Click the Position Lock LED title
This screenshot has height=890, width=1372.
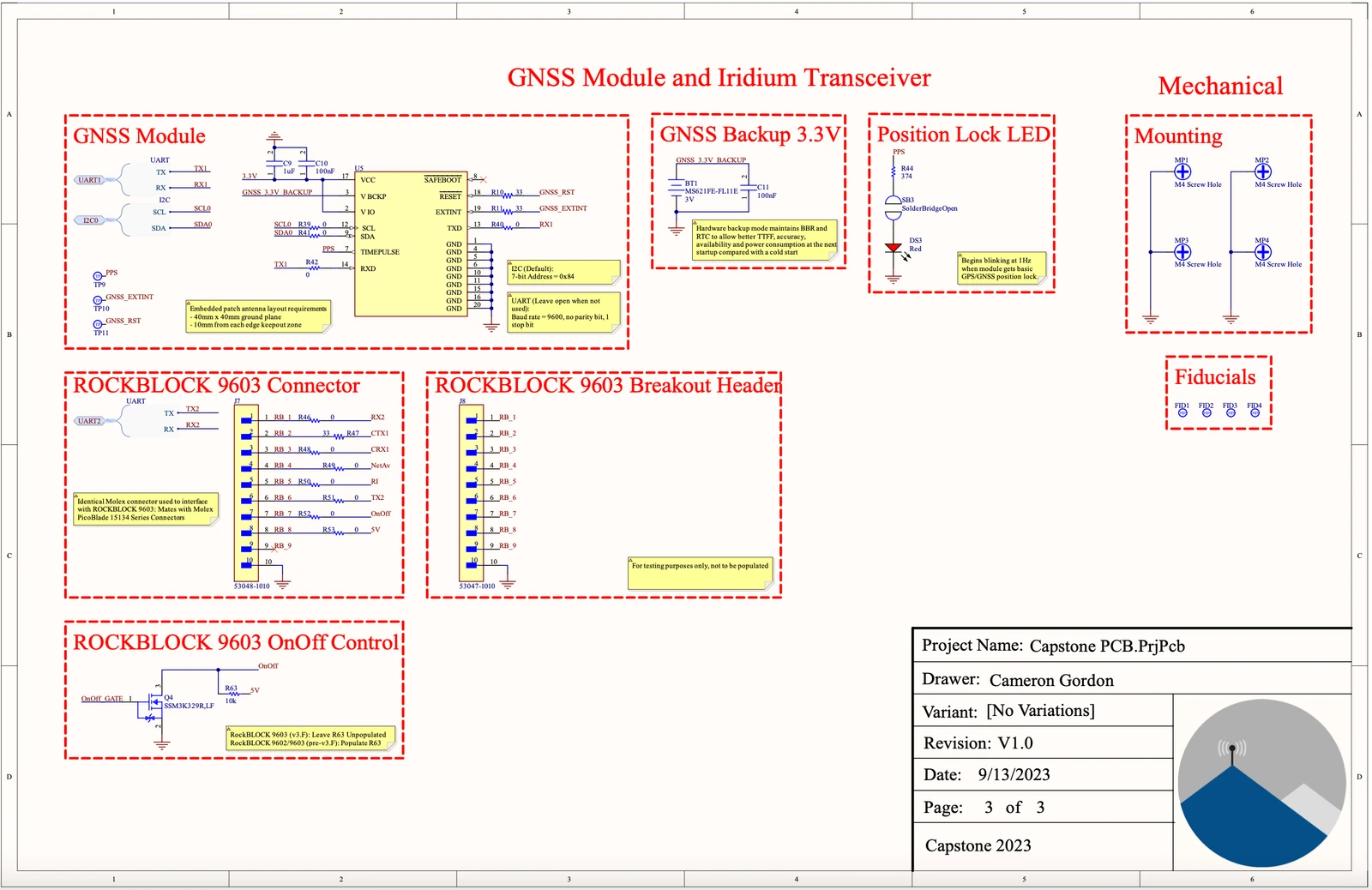963,135
